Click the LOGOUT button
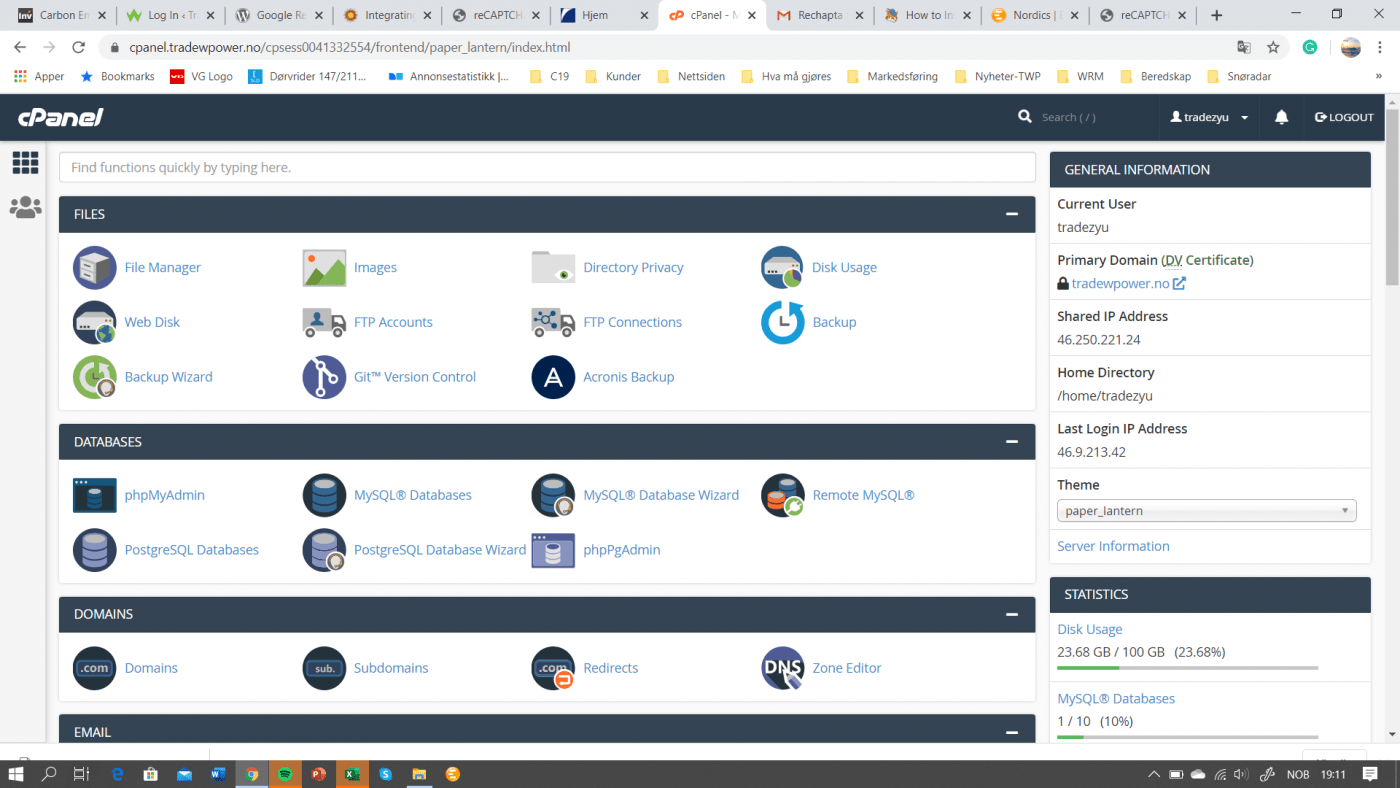This screenshot has height=788, width=1400. click(x=1344, y=117)
